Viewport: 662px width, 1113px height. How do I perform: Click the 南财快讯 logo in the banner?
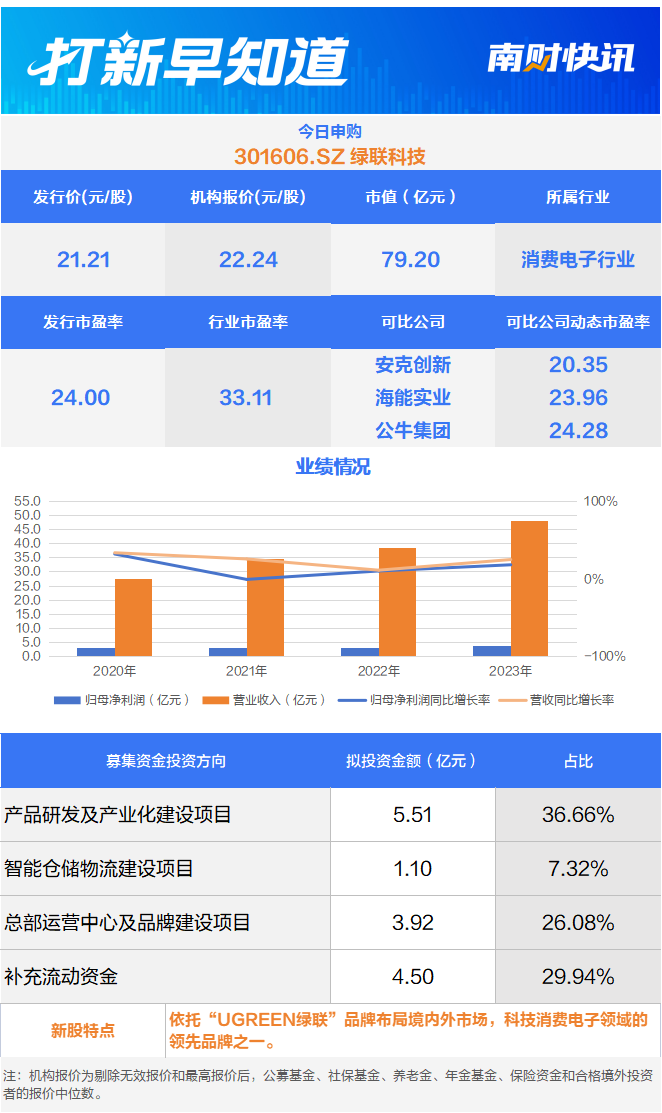[x=560, y=58]
